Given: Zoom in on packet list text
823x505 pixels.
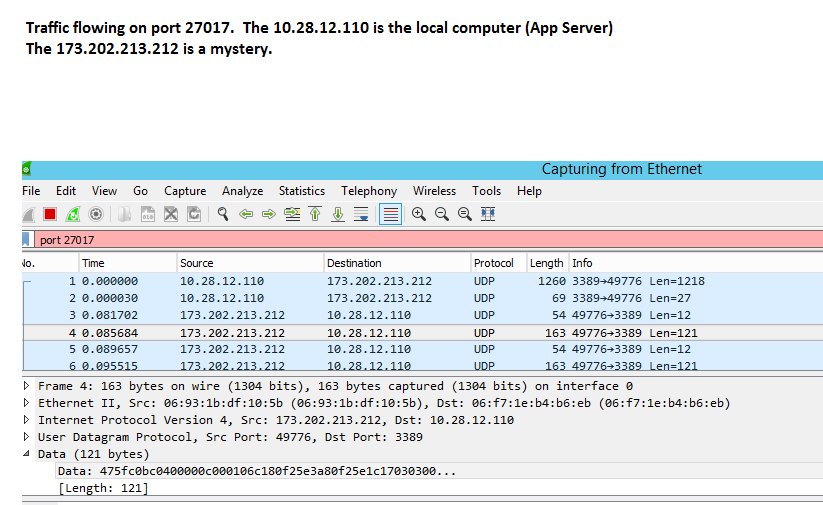Looking at the screenshot, I should point(419,214).
